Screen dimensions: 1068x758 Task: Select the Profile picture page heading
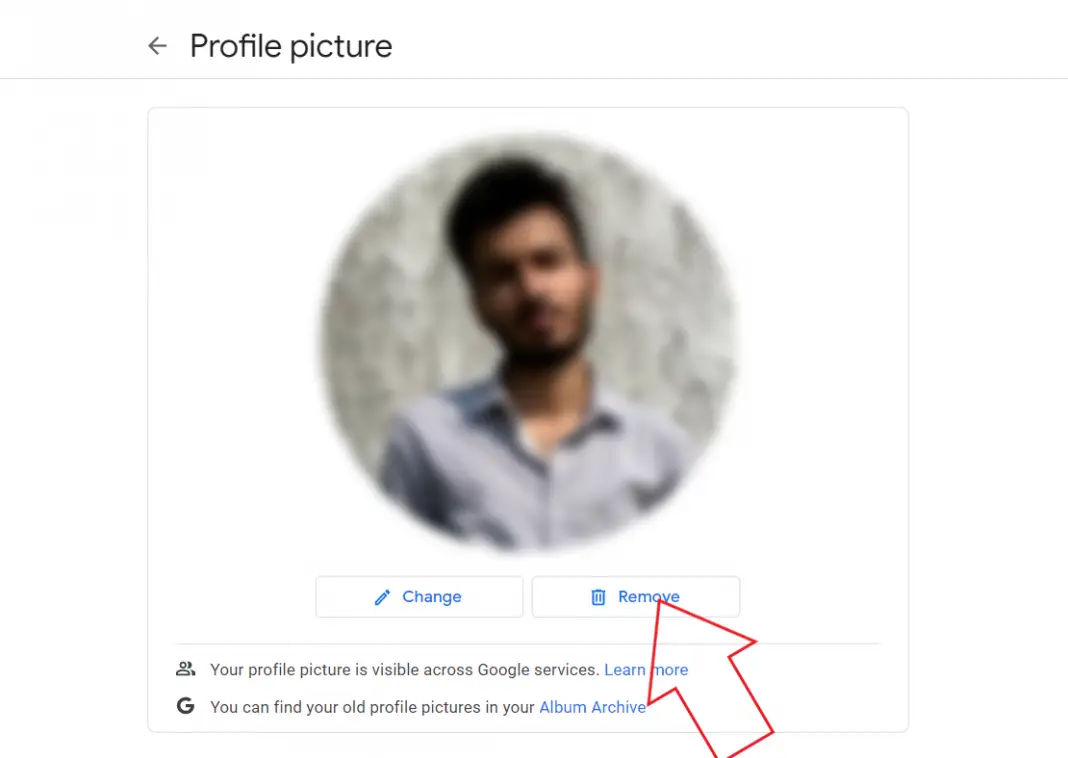[291, 46]
